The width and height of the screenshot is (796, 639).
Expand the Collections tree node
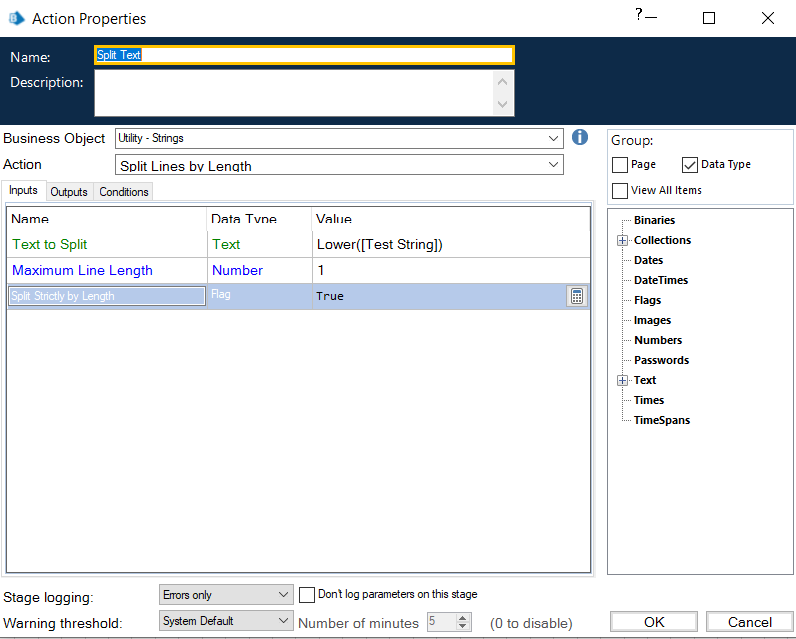(x=622, y=240)
